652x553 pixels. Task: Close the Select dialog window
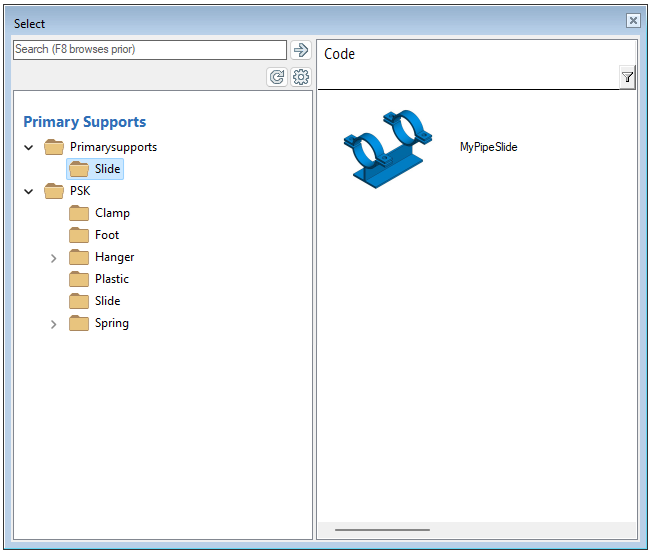pyautogui.click(x=633, y=21)
